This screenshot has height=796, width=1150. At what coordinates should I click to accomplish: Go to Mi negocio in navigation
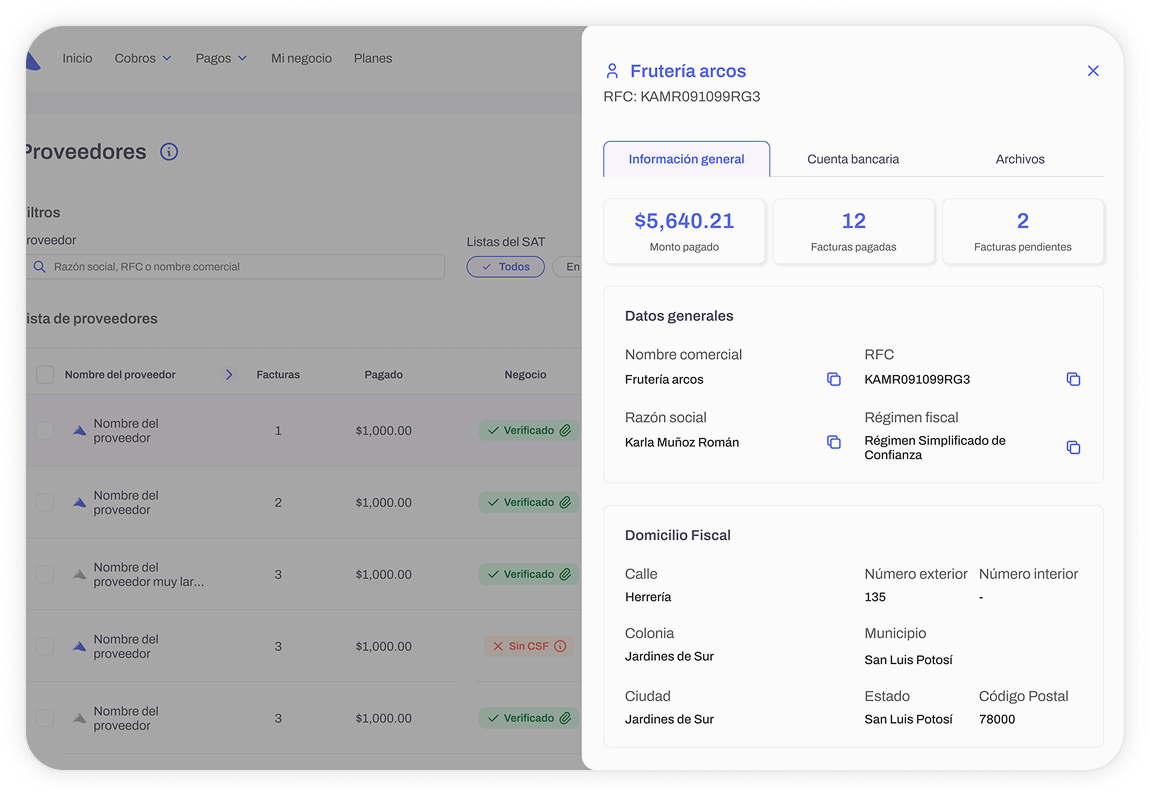[x=301, y=58]
